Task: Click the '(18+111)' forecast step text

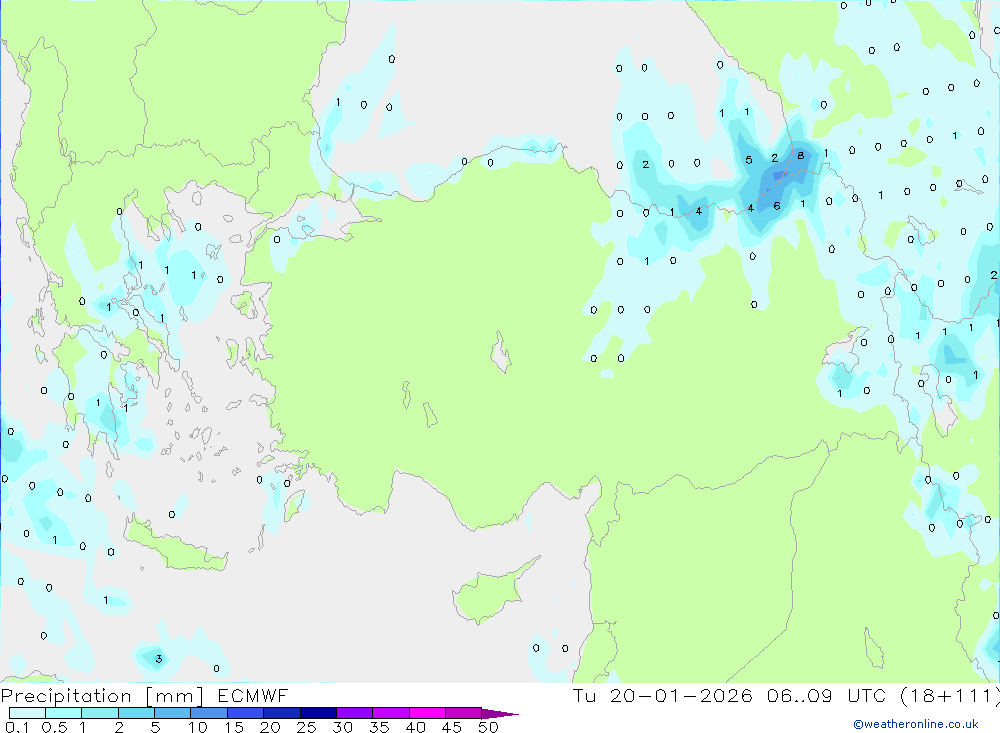Action: (x=949, y=696)
